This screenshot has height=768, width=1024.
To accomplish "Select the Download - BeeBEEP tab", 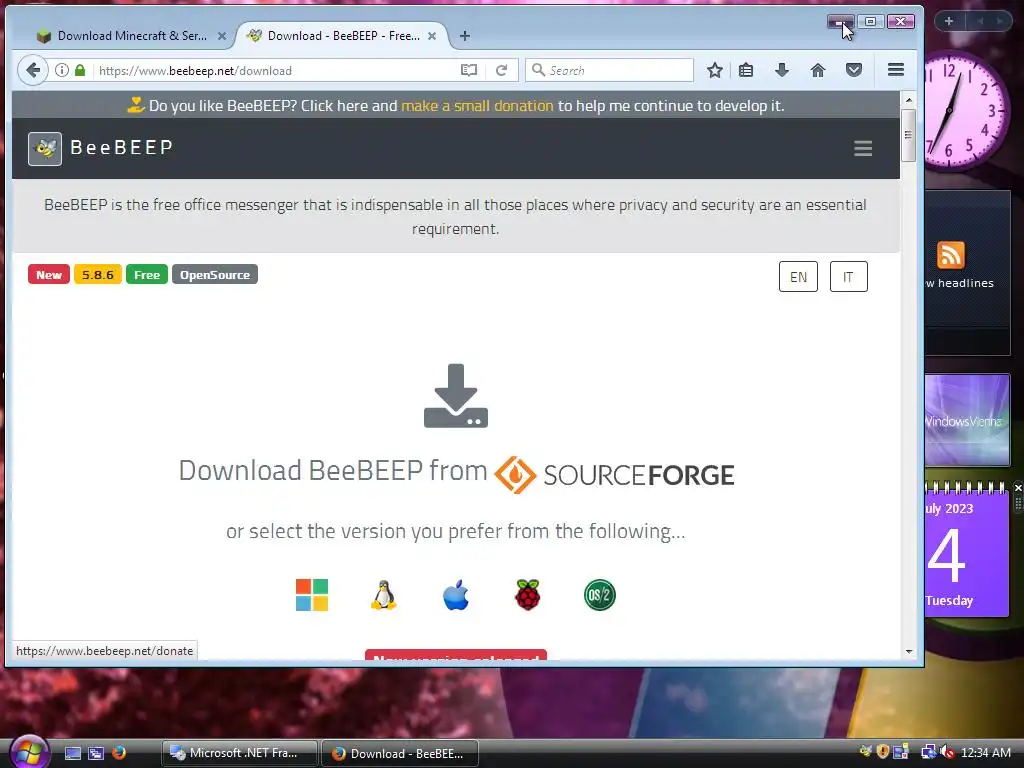I will click(342, 36).
